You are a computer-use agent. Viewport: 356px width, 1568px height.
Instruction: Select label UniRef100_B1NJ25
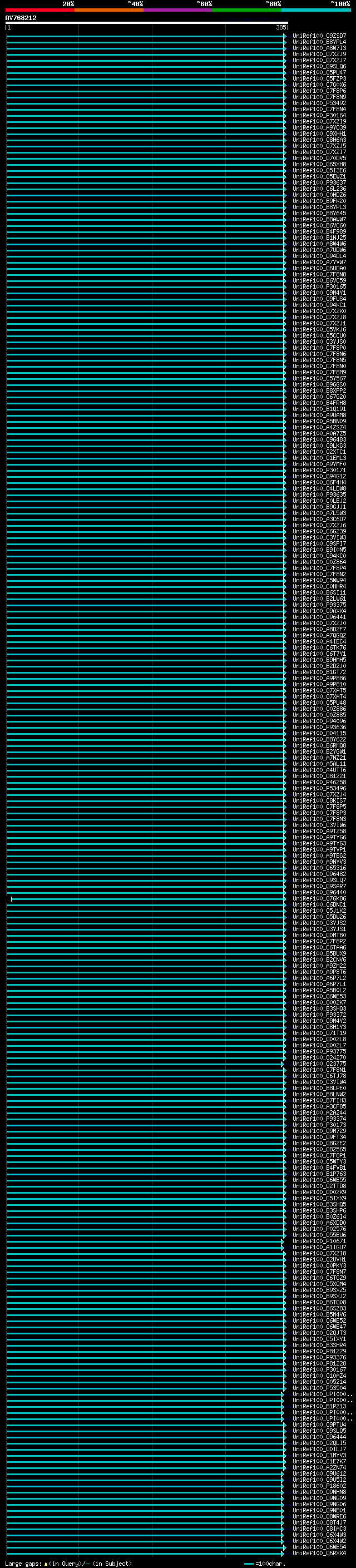pos(319,238)
